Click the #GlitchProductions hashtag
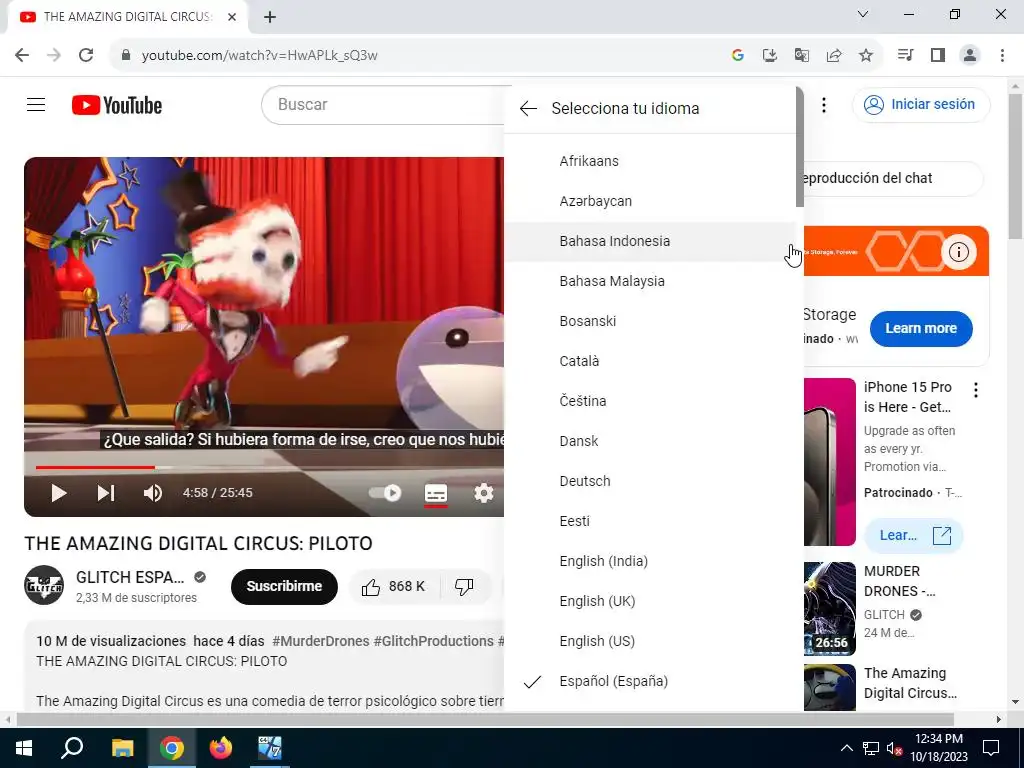 434,641
